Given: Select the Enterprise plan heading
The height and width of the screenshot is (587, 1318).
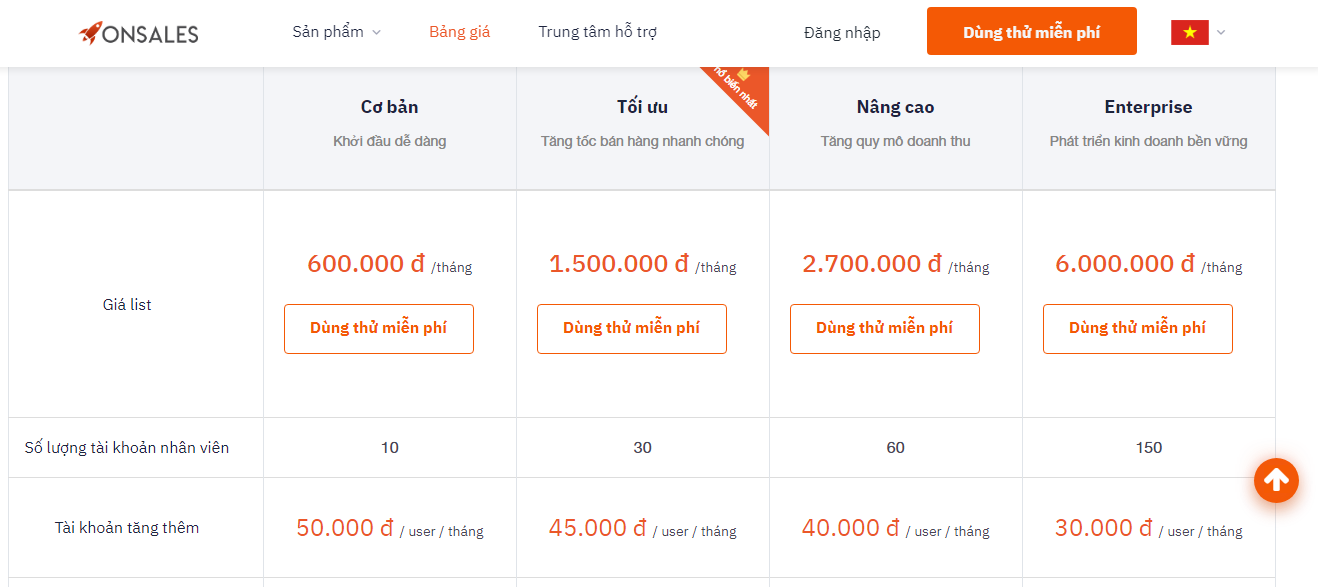Looking at the screenshot, I should point(1148,107).
